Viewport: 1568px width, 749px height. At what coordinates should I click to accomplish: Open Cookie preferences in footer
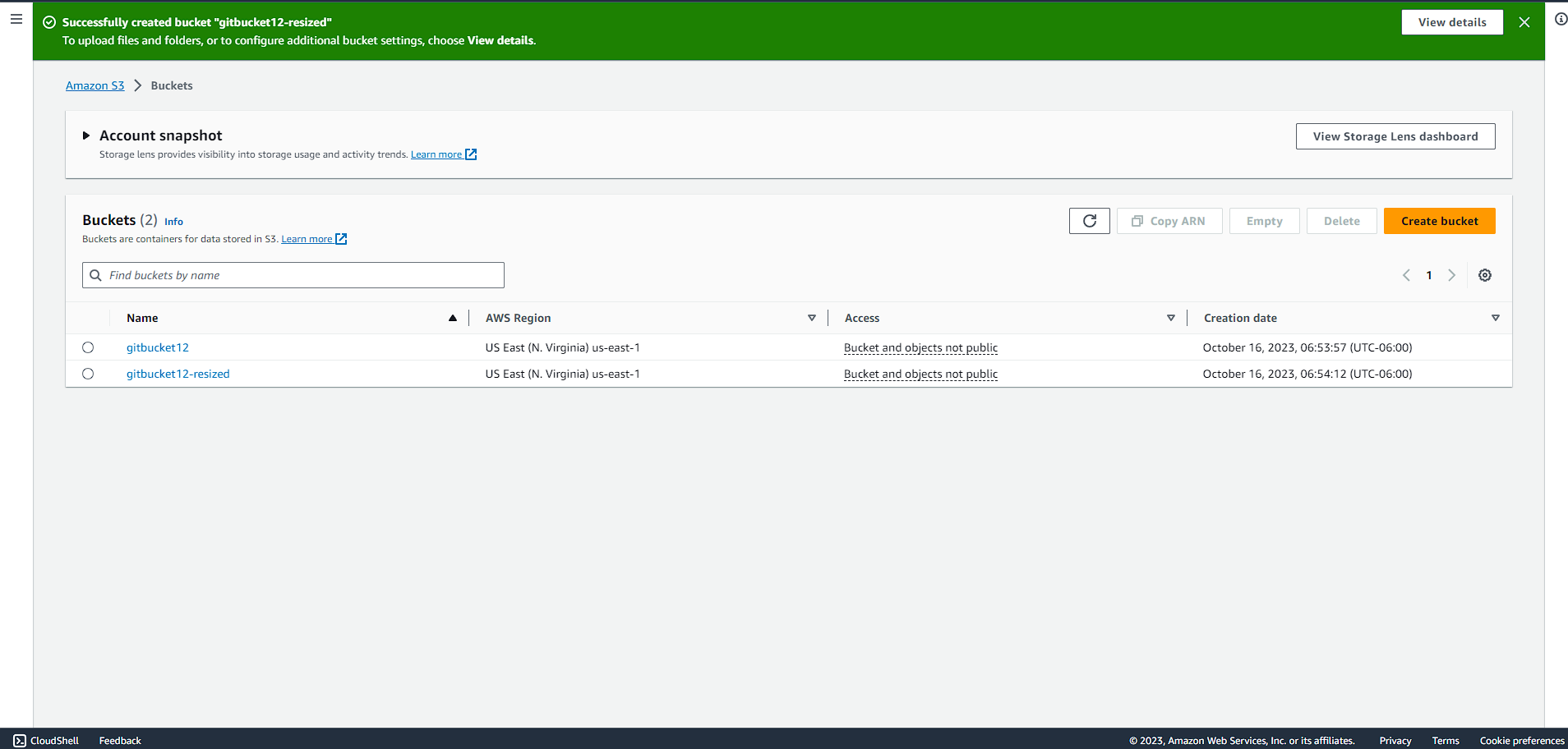pos(1522,741)
